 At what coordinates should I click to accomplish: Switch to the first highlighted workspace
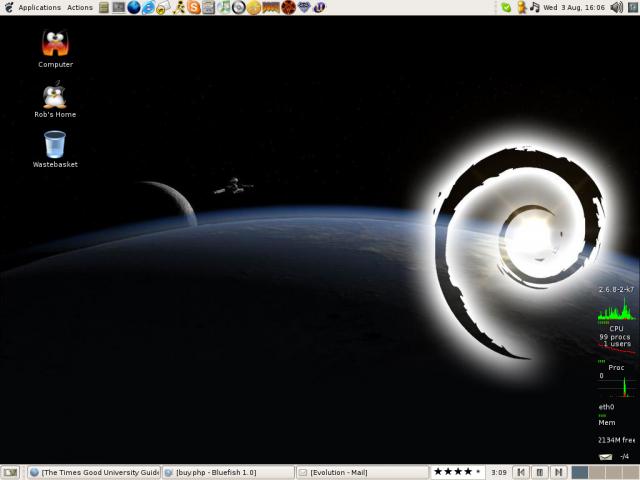tap(580, 473)
